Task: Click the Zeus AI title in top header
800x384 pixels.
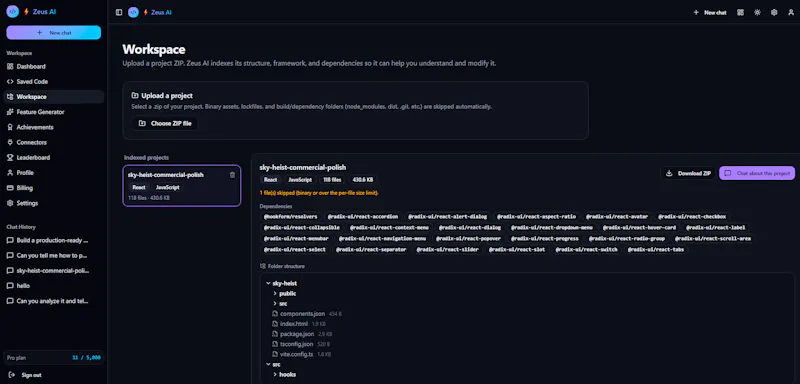Action: [161, 12]
